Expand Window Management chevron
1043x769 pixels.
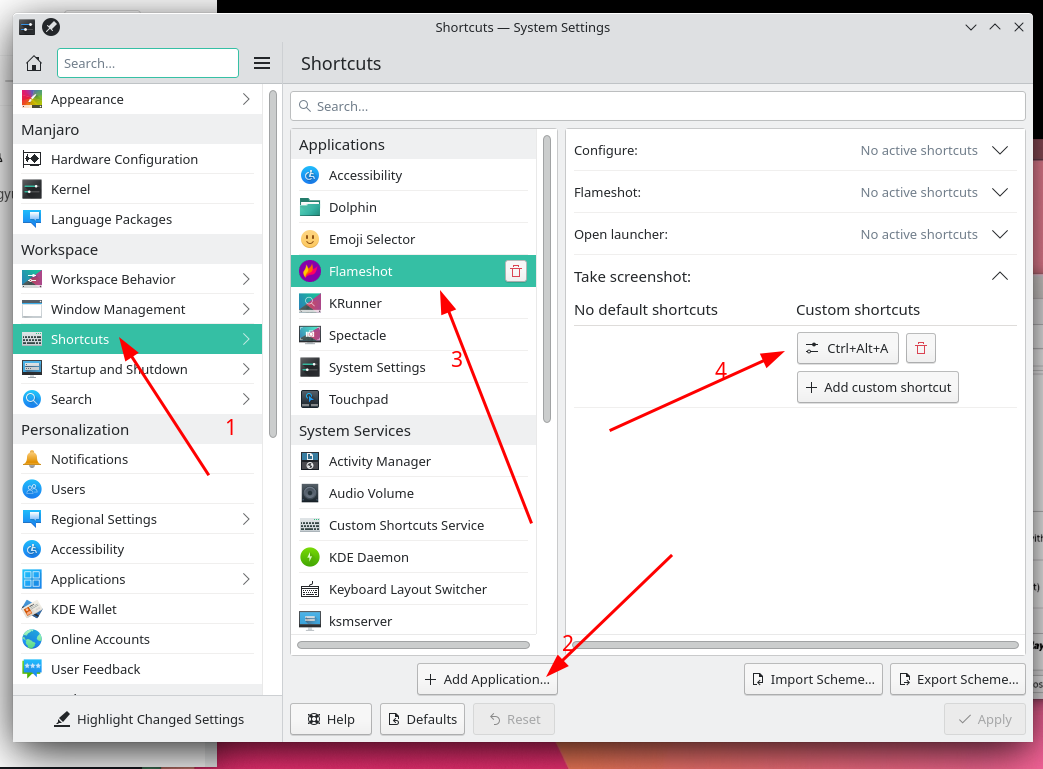(x=246, y=309)
